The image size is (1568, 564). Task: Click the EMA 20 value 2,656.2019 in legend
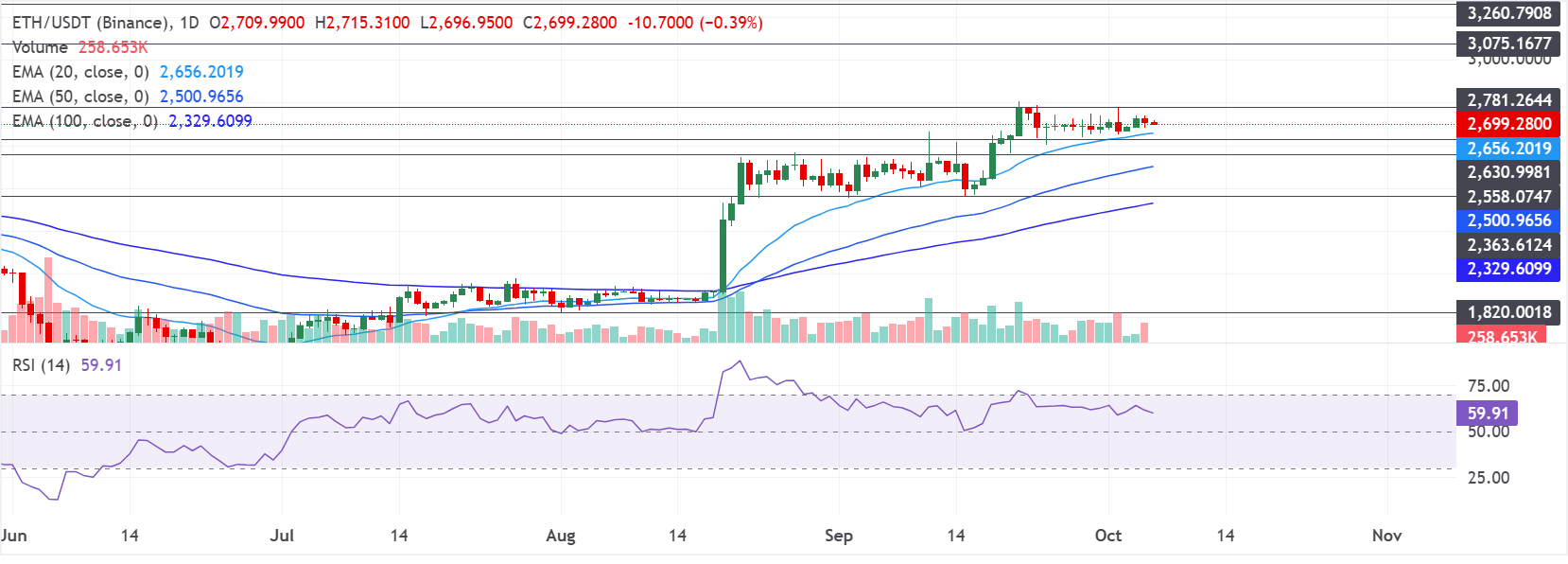pos(201,72)
